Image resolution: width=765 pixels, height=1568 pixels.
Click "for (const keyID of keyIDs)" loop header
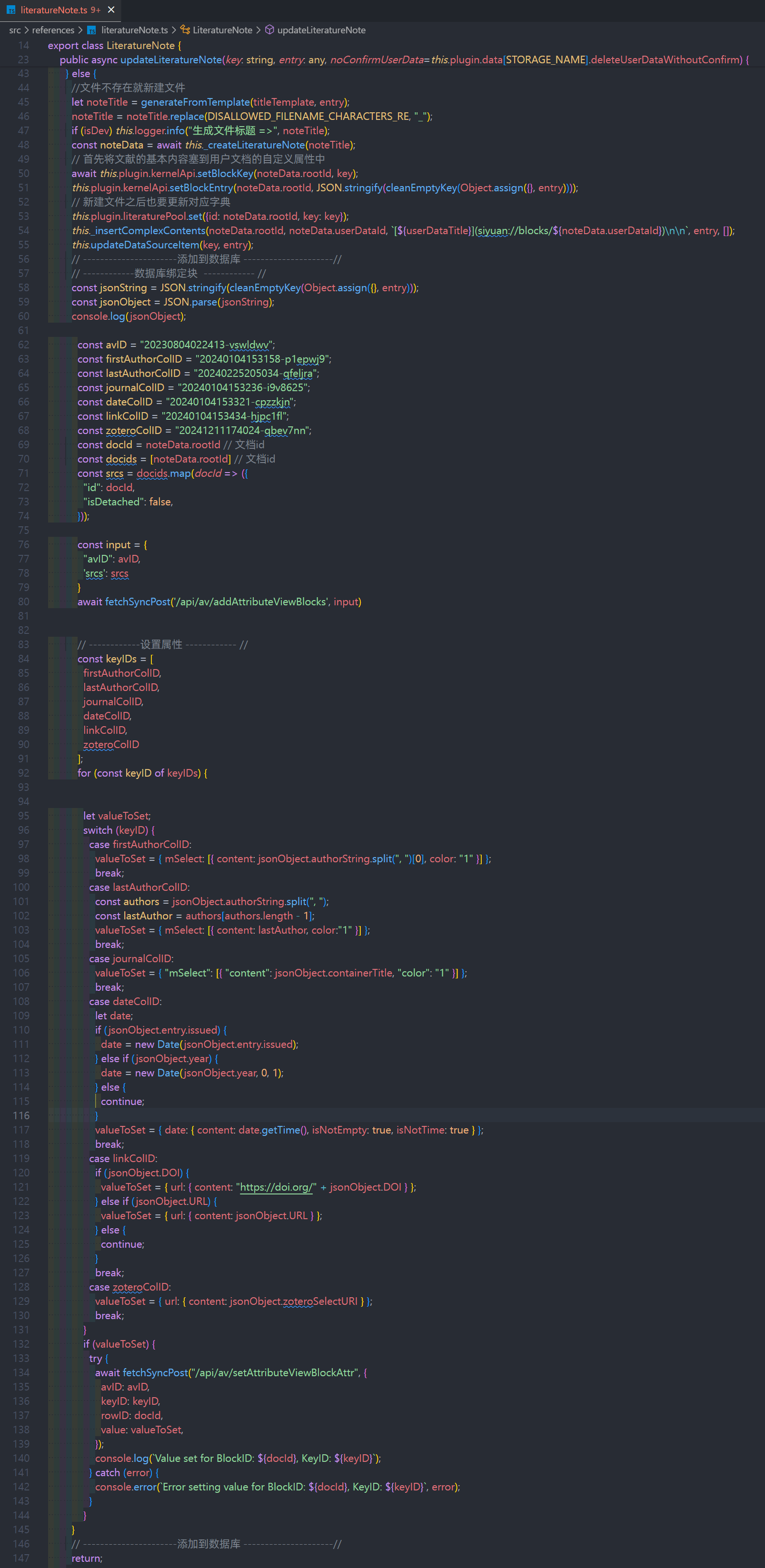coord(139,774)
